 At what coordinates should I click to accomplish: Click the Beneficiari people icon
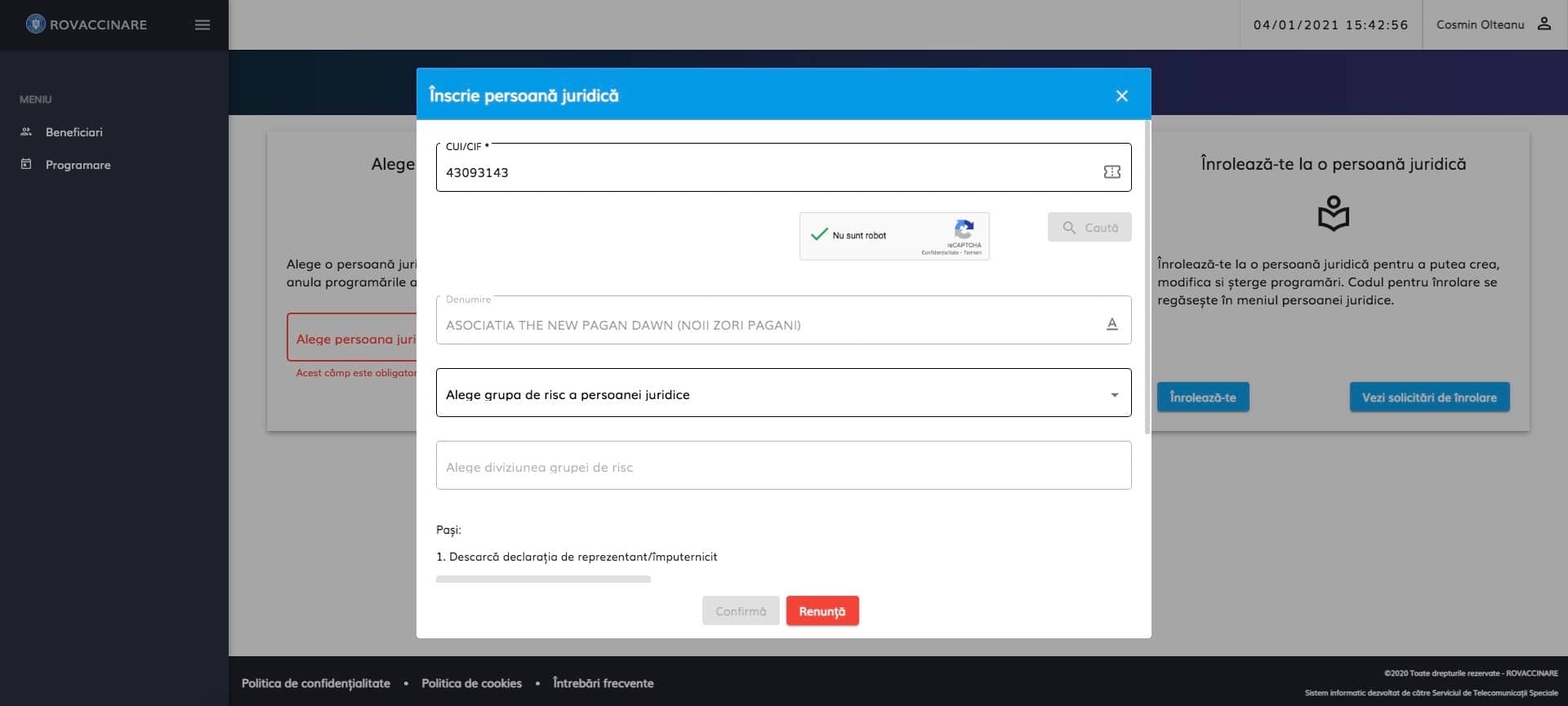coord(26,131)
